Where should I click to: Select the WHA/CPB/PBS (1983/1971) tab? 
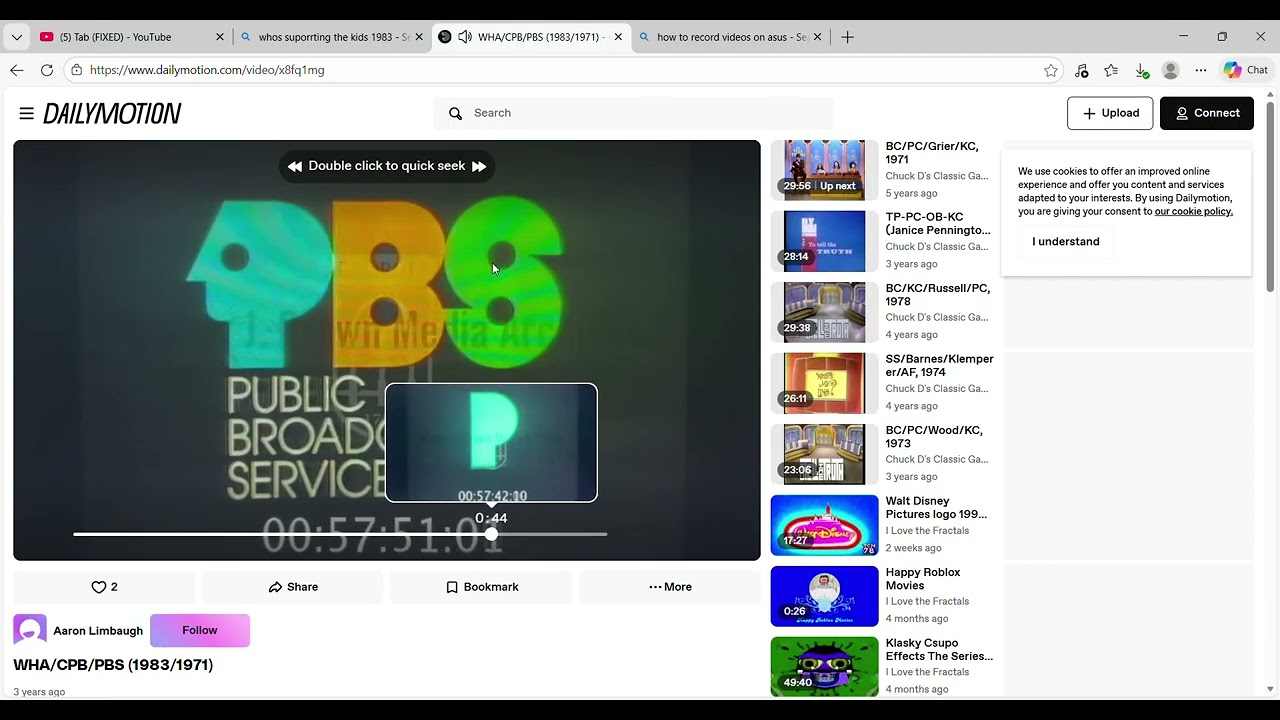pos(532,37)
